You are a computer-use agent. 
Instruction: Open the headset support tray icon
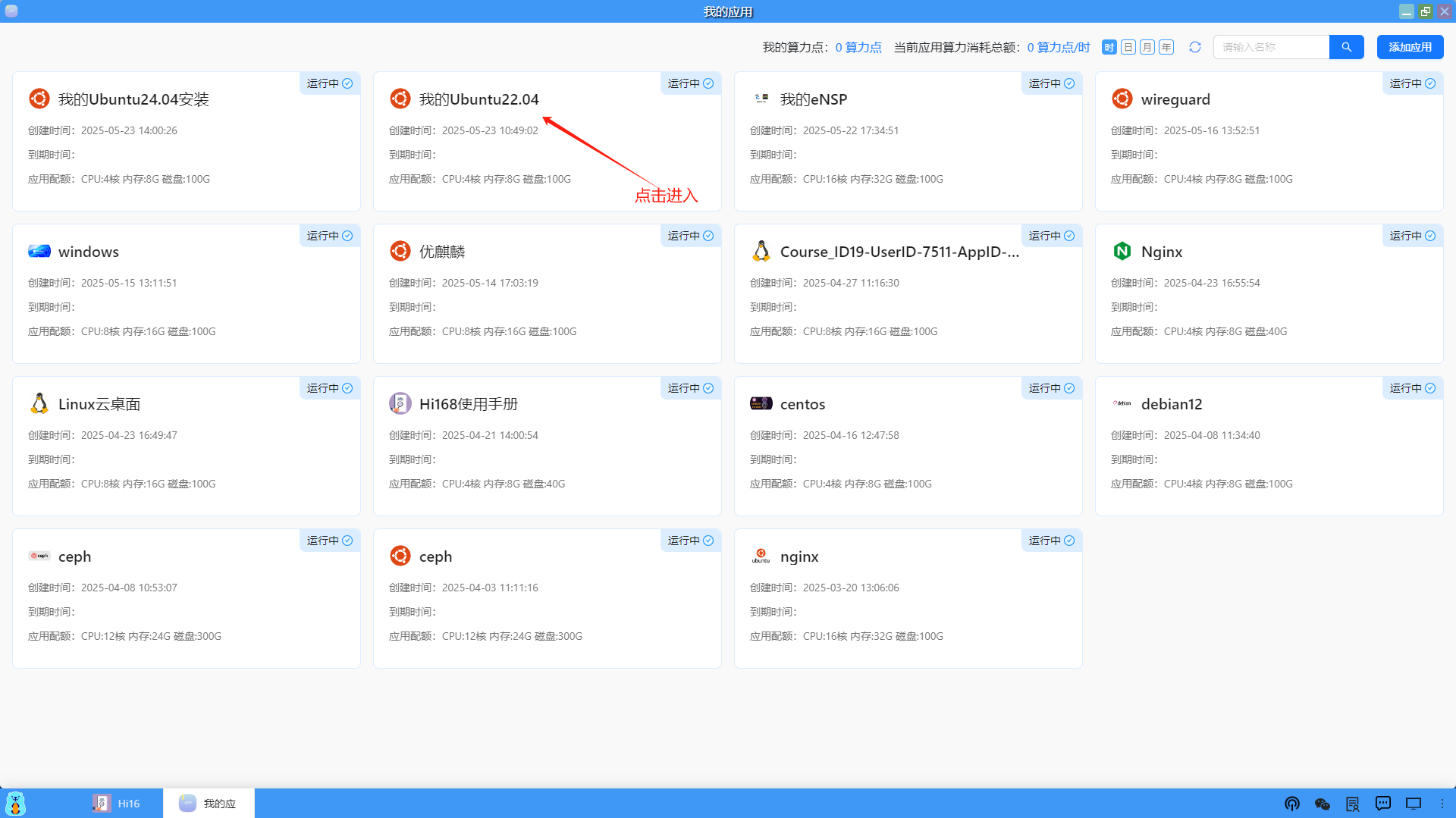pyautogui.click(x=1292, y=804)
